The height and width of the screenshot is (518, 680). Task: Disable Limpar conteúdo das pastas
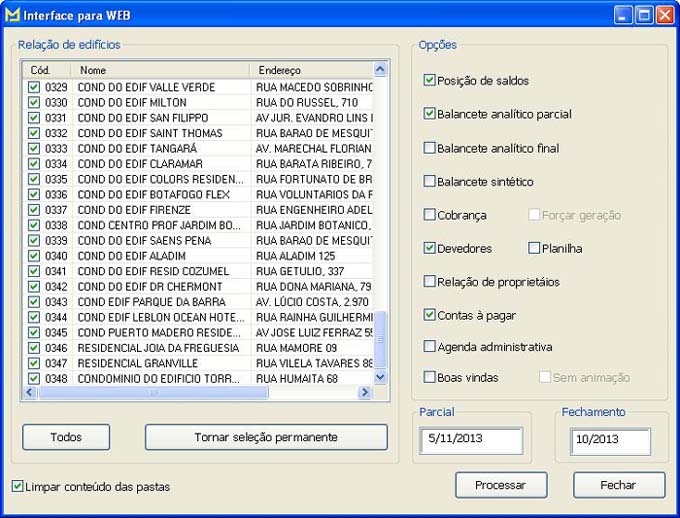(18, 487)
